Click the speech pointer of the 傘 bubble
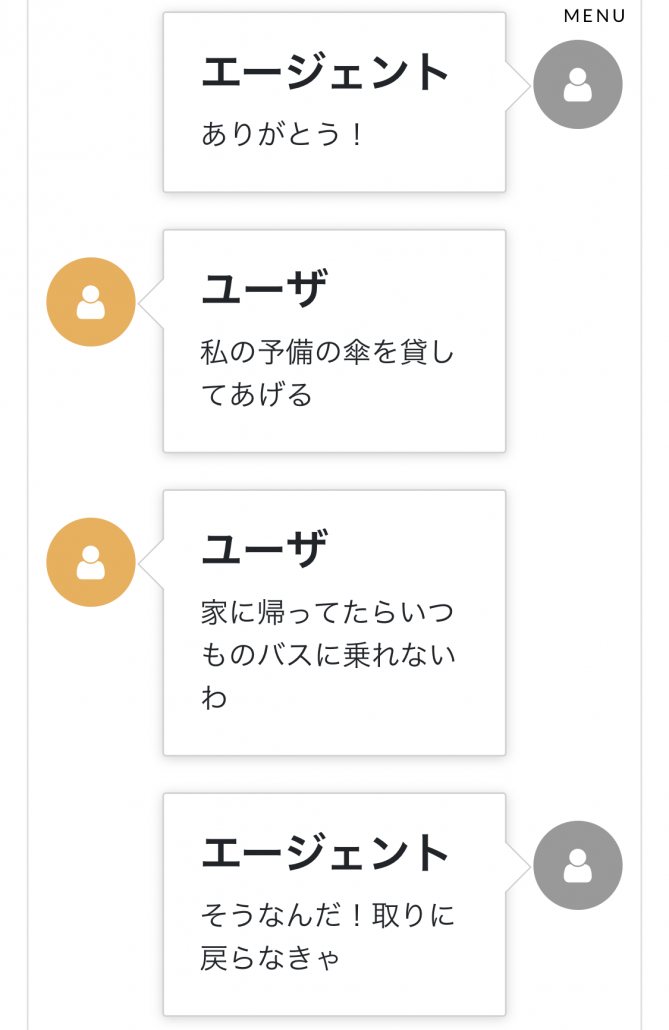 tap(151, 303)
